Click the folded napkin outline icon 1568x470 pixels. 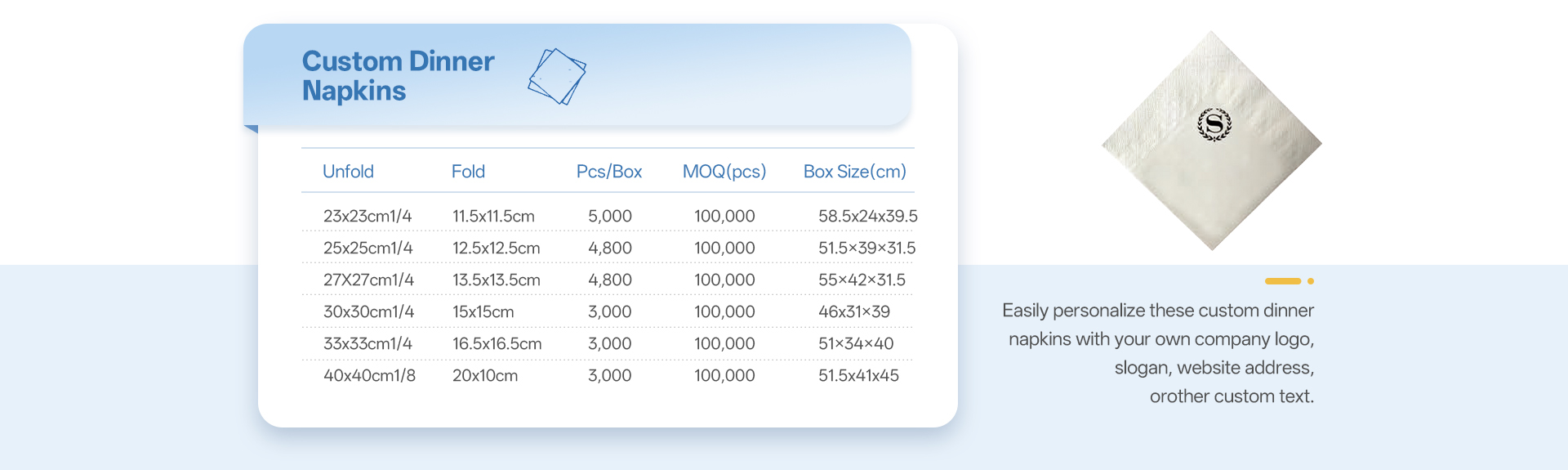557,76
